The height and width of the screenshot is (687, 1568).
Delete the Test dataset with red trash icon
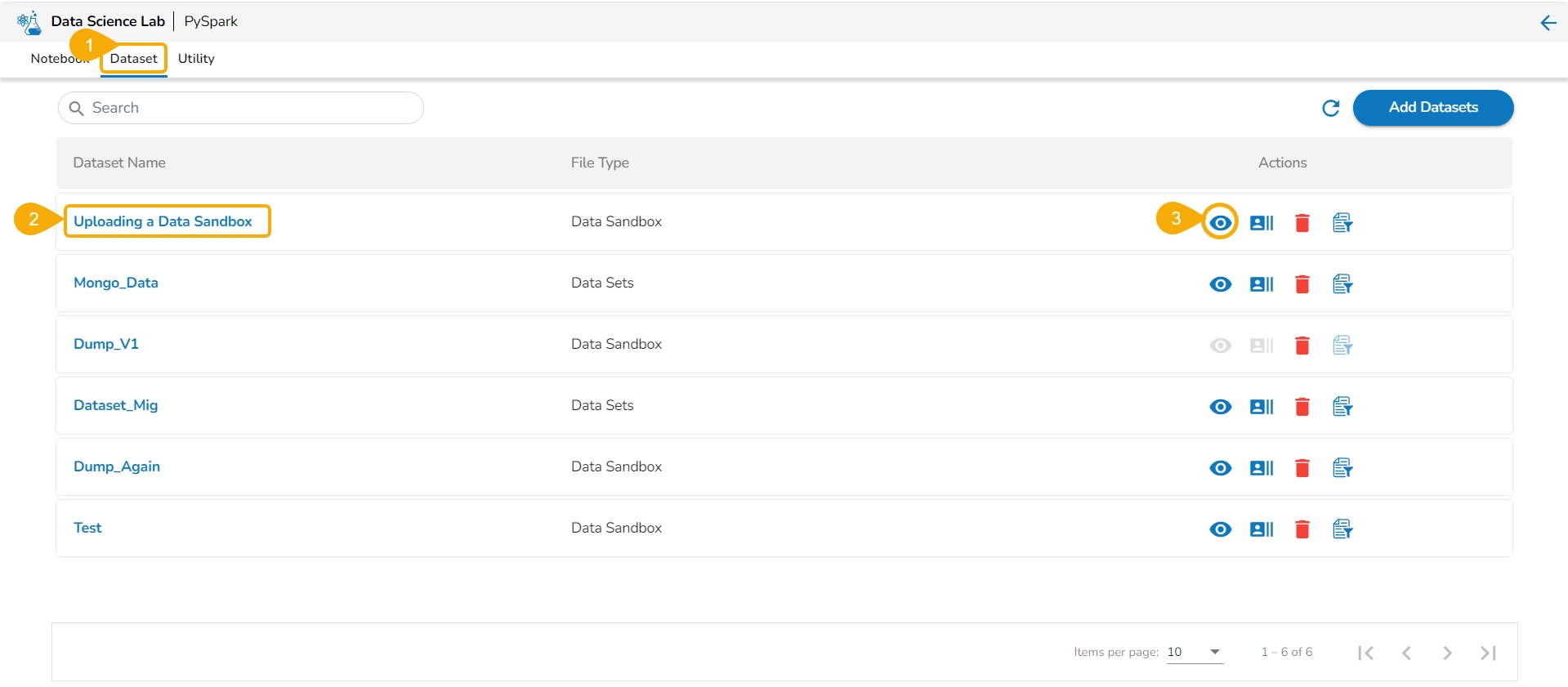1302,529
